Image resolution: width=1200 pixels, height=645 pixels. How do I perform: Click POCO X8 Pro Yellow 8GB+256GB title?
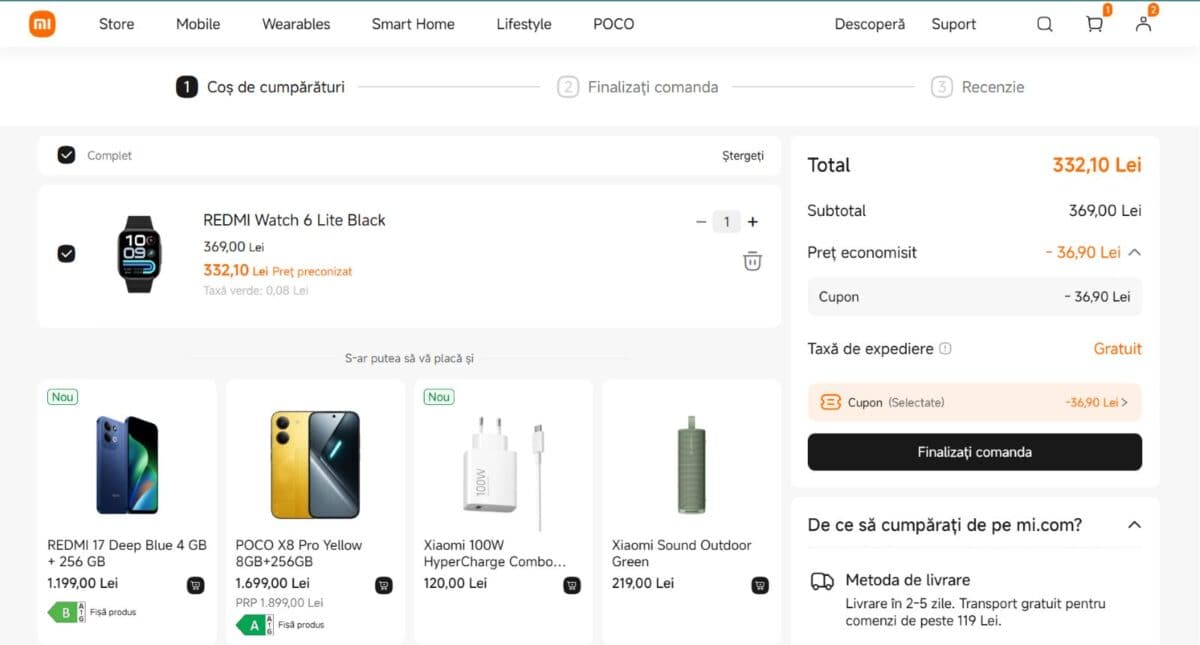tap(299, 553)
